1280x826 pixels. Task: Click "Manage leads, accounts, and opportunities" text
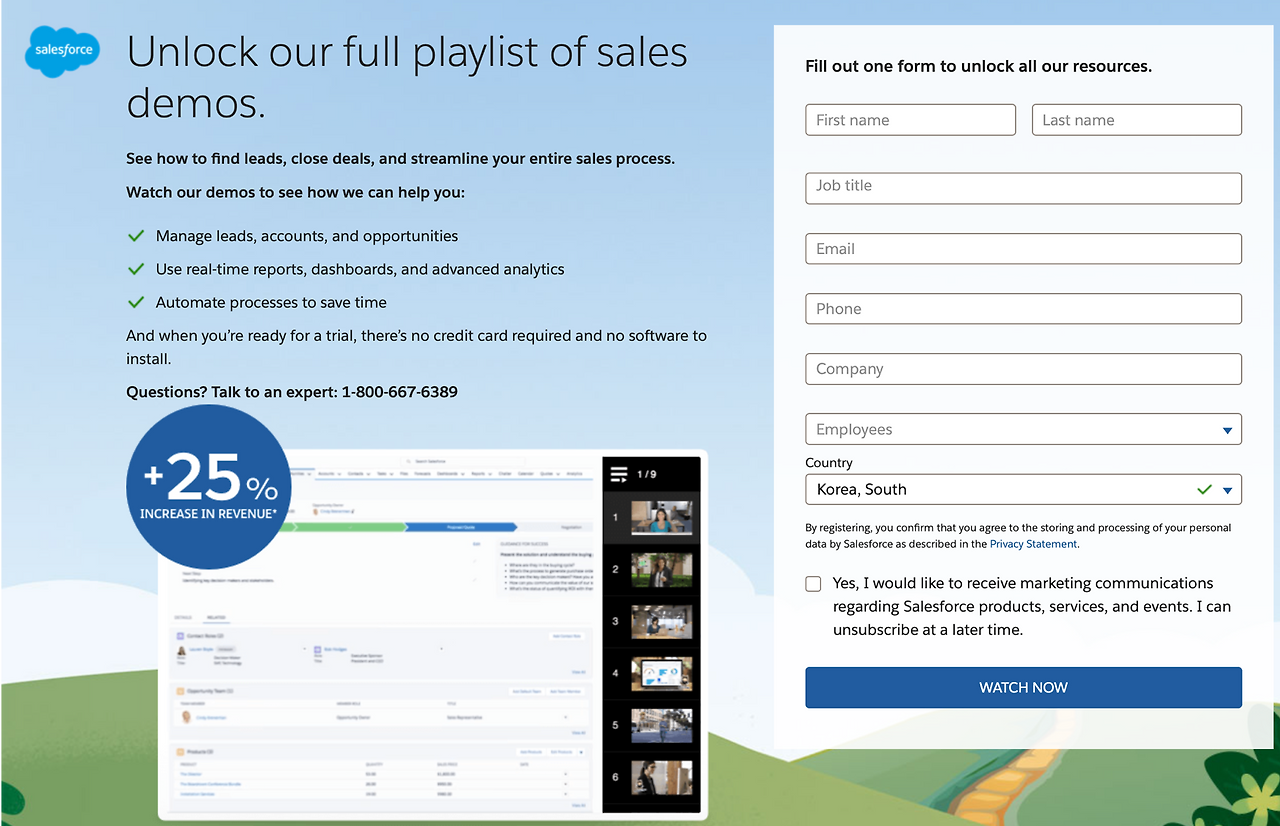coord(307,237)
